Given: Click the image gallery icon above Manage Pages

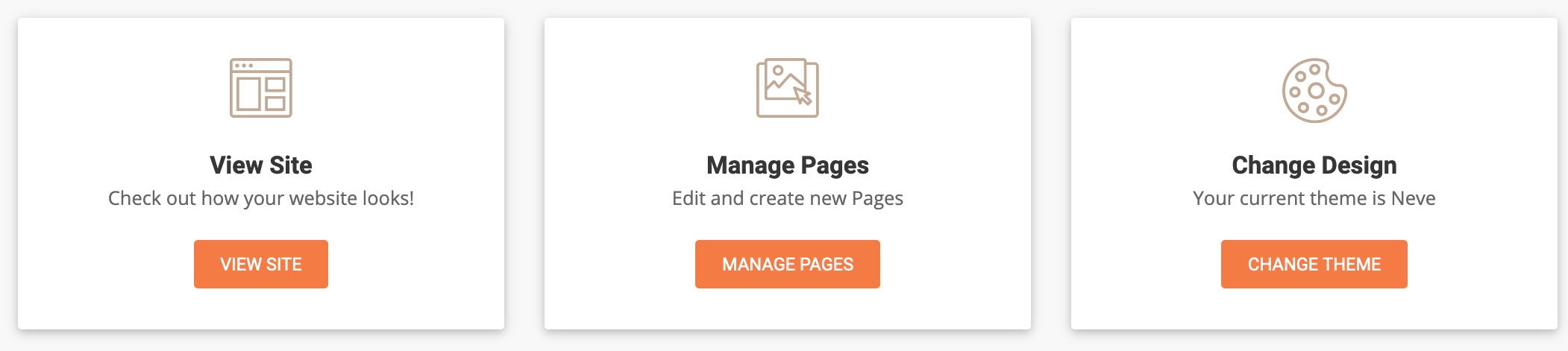Looking at the screenshot, I should click(788, 88).
